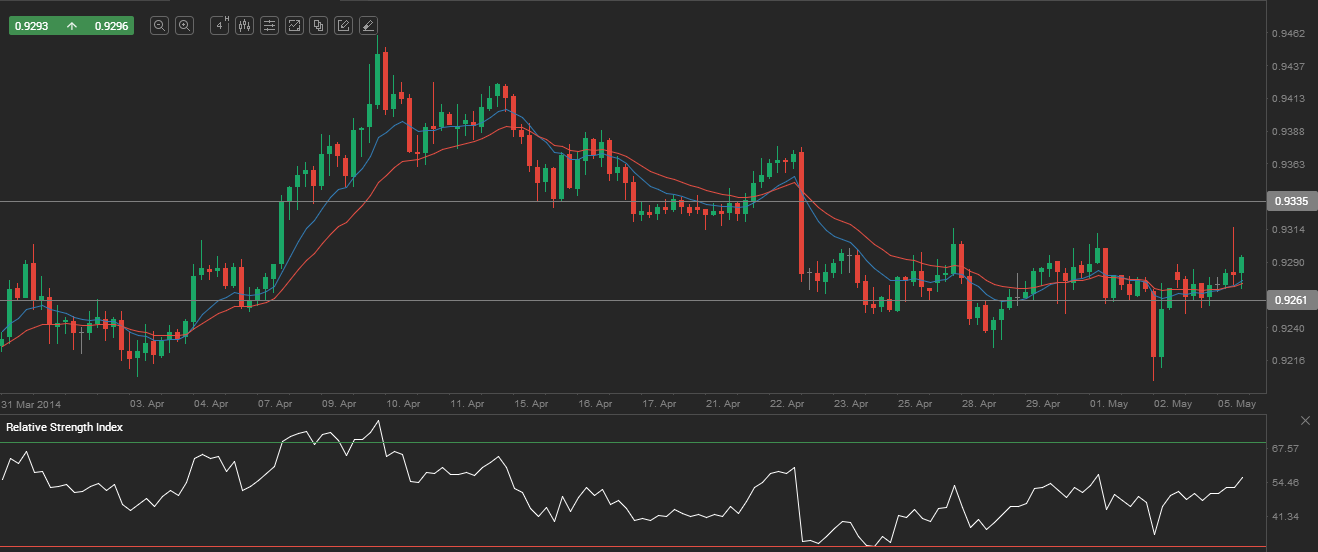Click the green 0.9293 / 0.9296 price badge
This screenshot has height=552, width=1318.
point(71,26)
